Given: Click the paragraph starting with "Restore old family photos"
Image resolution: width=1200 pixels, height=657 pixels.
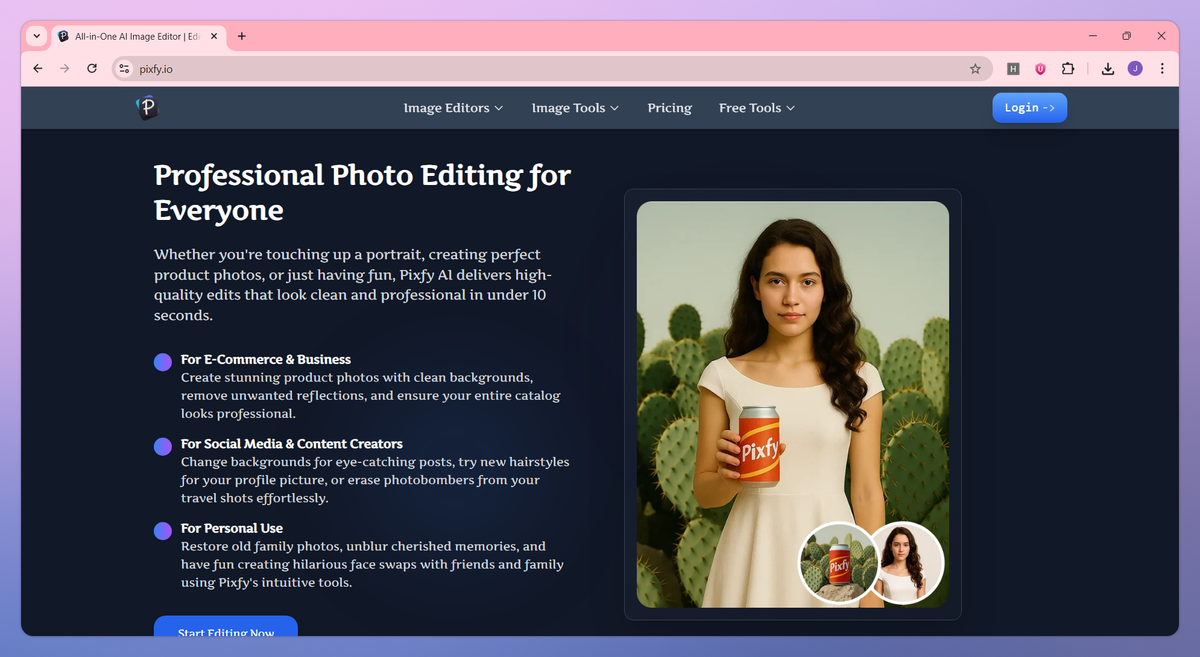Looking at the screenshot, I should click(372, 564).
